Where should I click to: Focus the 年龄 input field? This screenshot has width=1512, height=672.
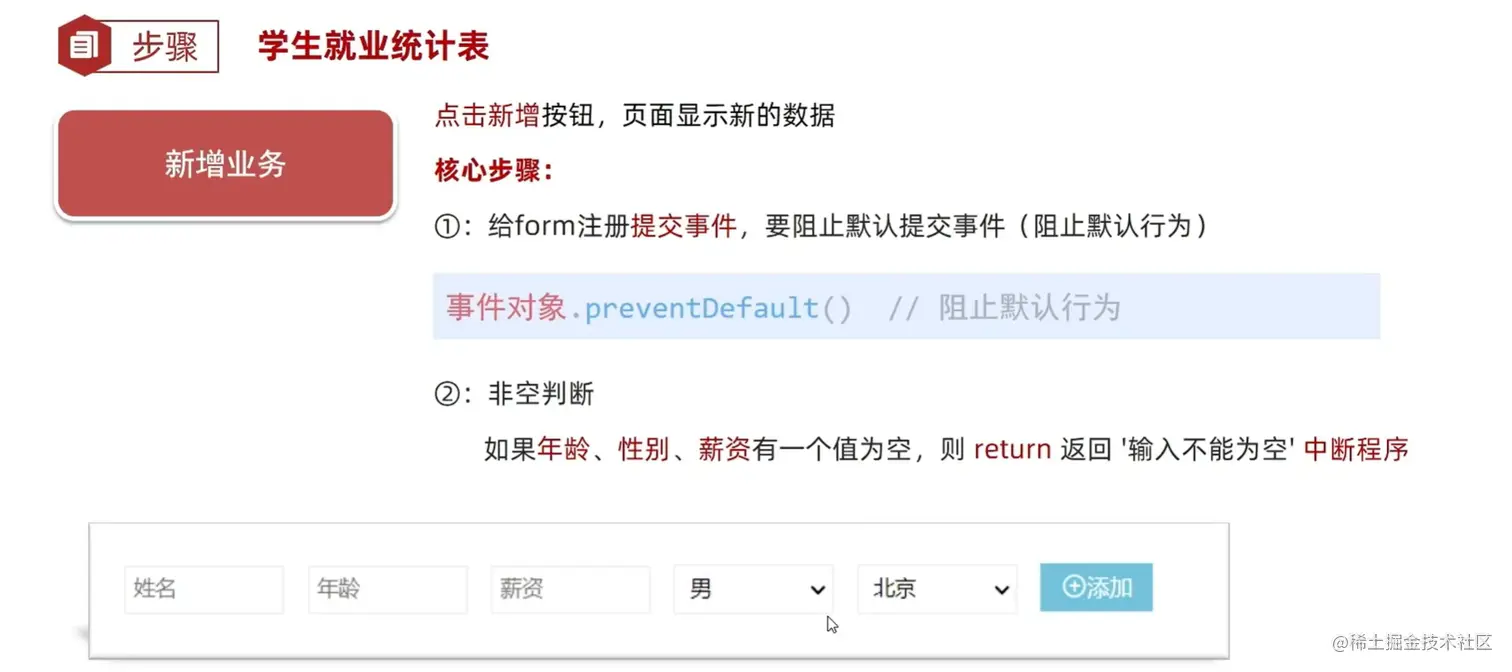388,590
